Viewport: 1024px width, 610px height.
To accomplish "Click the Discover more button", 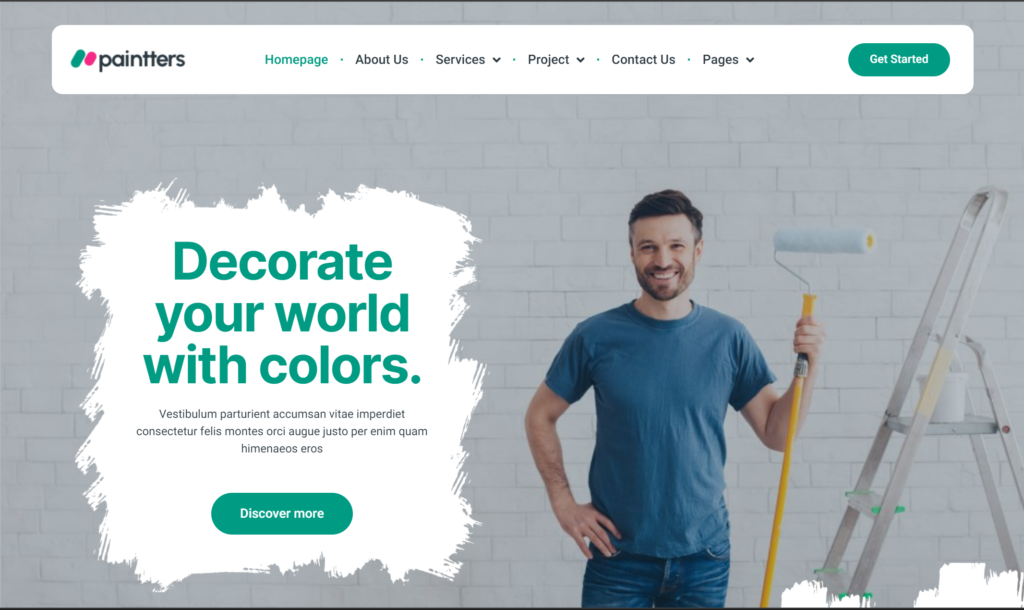I will click(281, 513).
